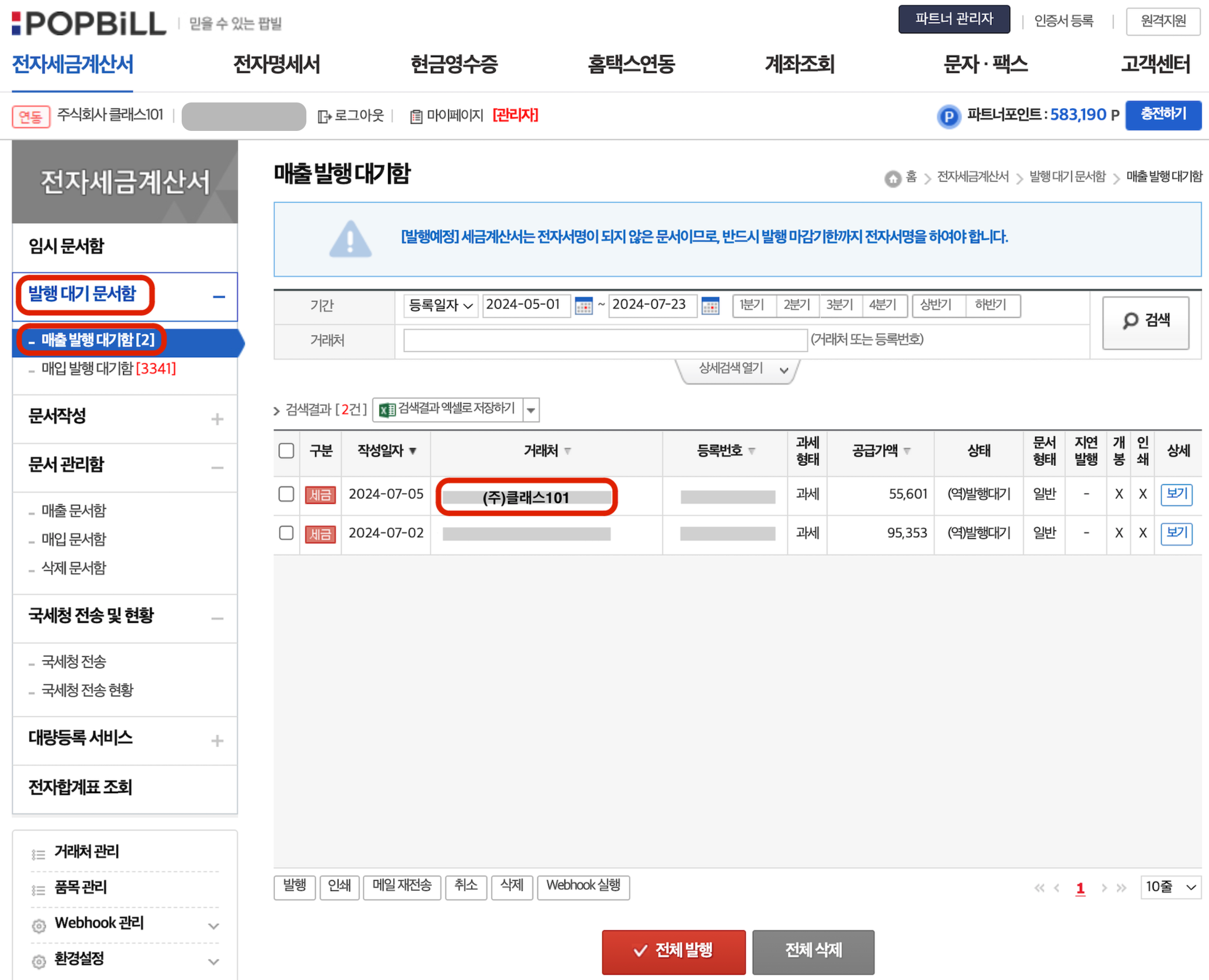Toggle the select-all header checkbox

click(286, 451)
